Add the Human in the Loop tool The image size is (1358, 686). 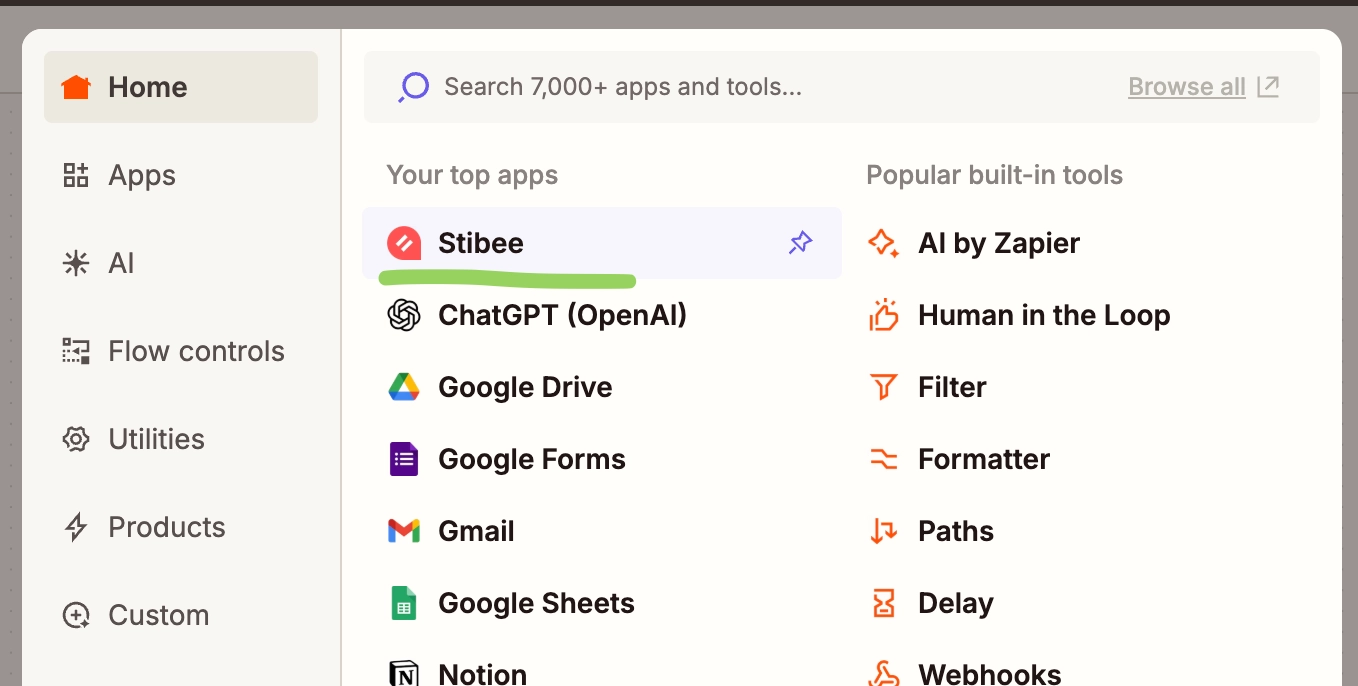coord(1043,315)
